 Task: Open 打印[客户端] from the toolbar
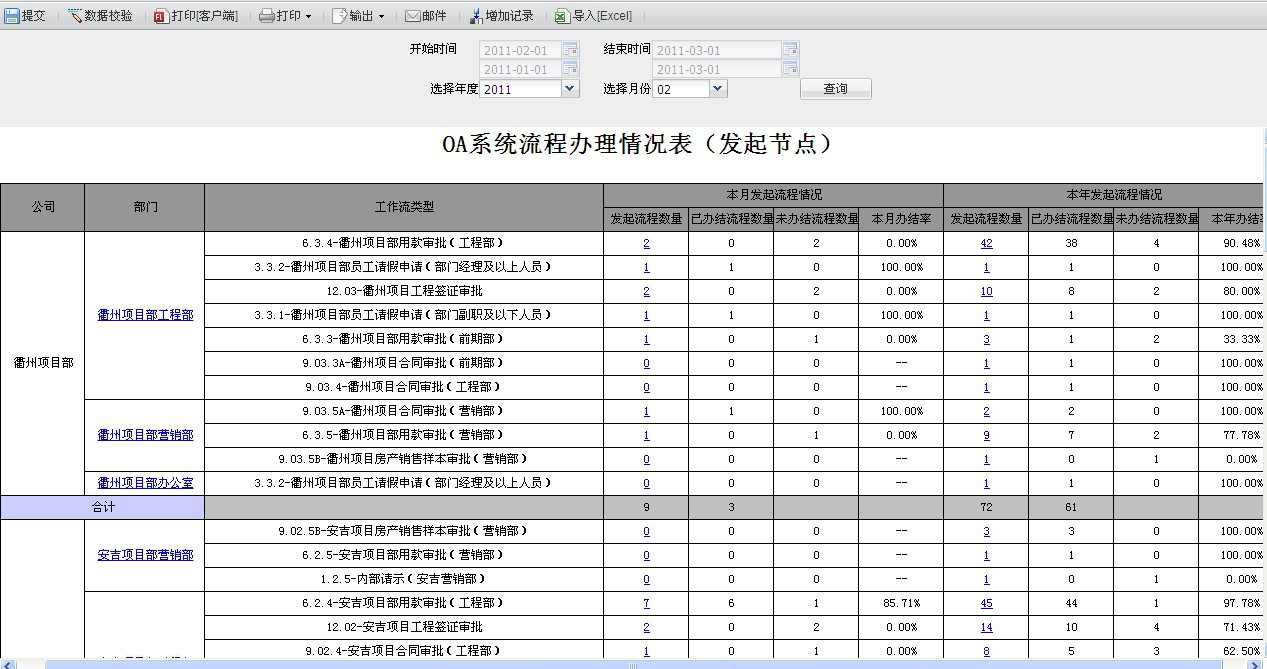pyautogui.click(x=196, y=16)
